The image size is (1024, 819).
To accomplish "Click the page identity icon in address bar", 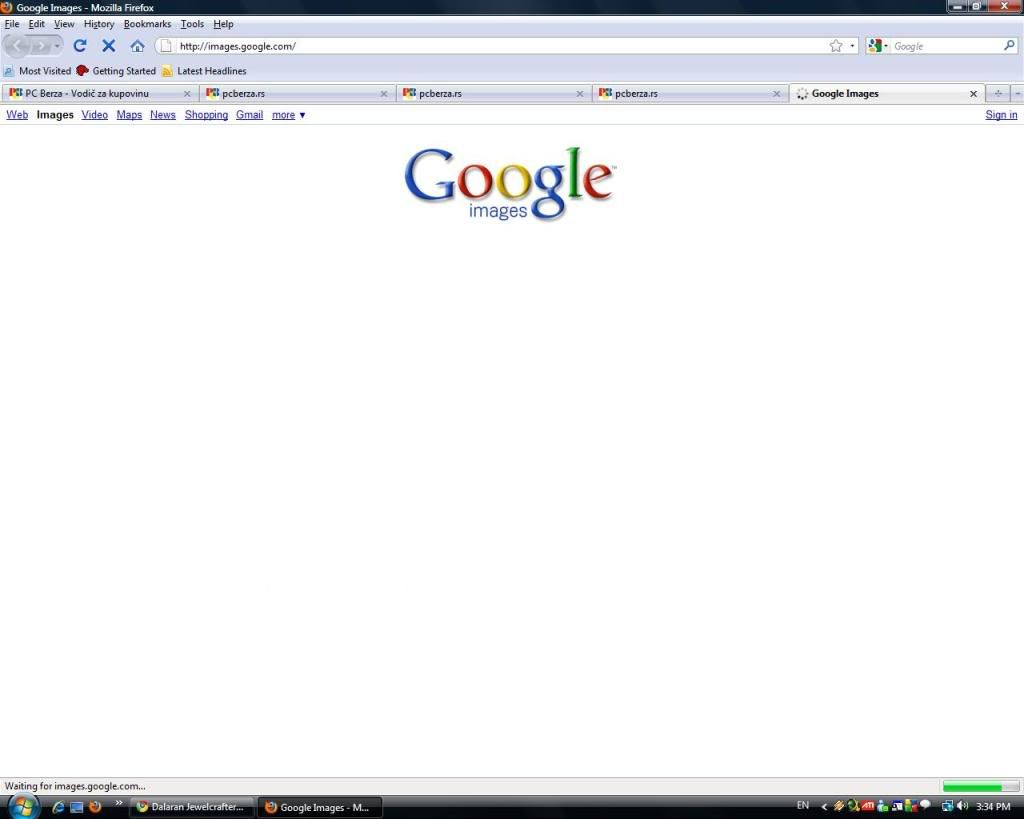I will 166,46.
